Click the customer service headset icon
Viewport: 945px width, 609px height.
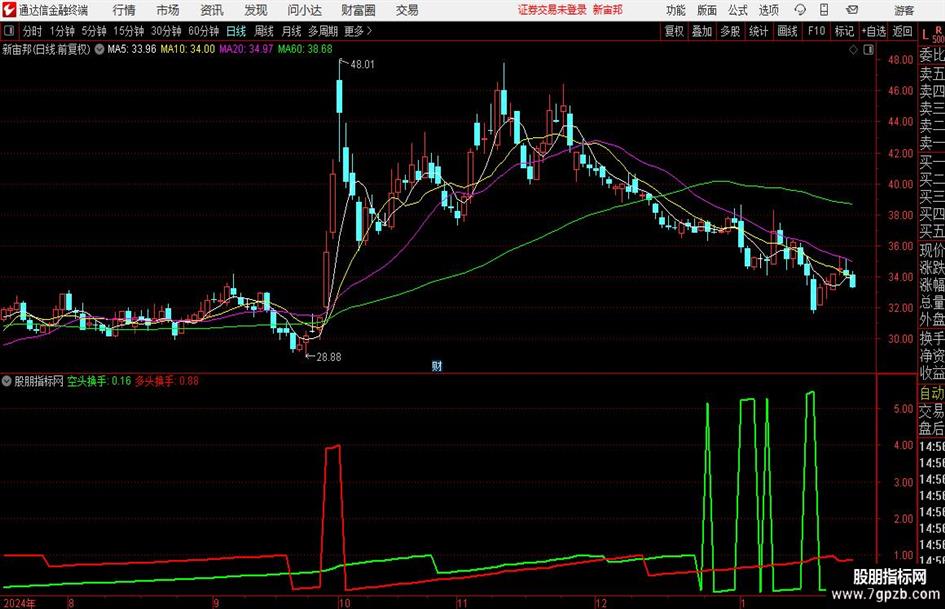800,10
